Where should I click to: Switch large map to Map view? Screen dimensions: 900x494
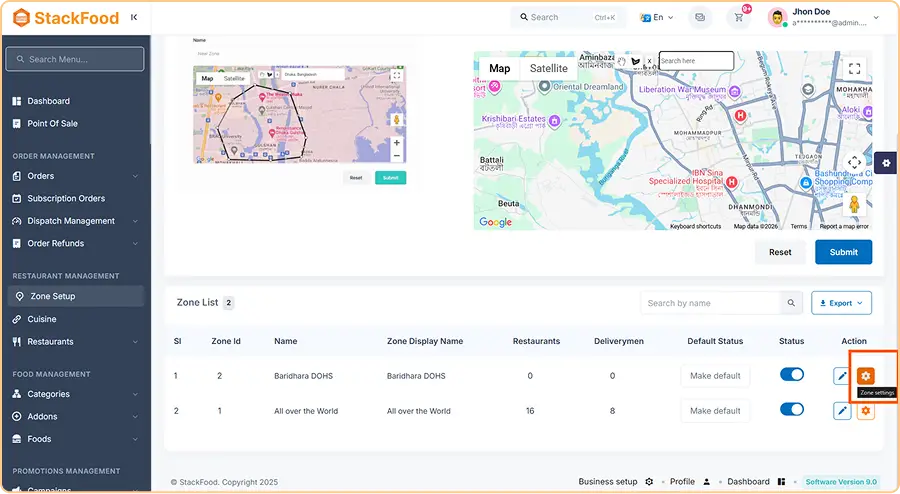coord(499,68)
